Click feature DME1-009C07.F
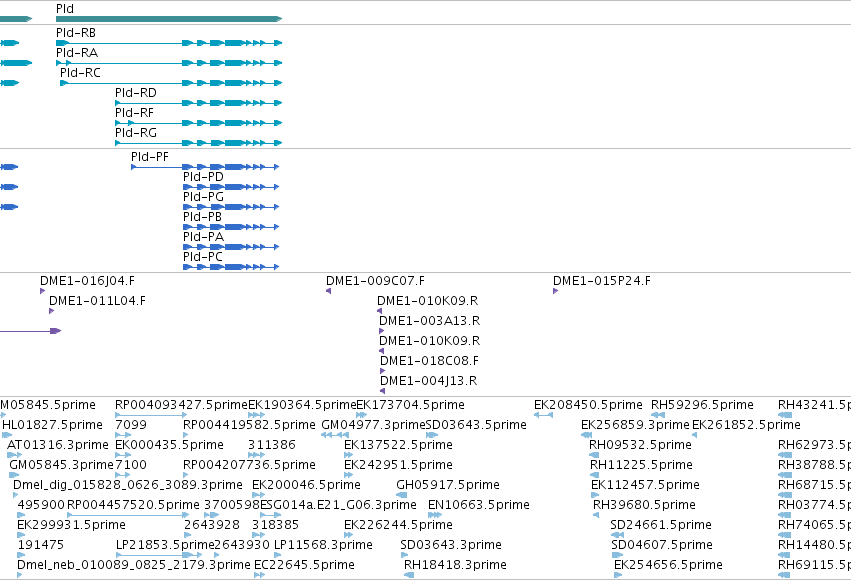Viewport: 851px width, 580px height. 375,282
